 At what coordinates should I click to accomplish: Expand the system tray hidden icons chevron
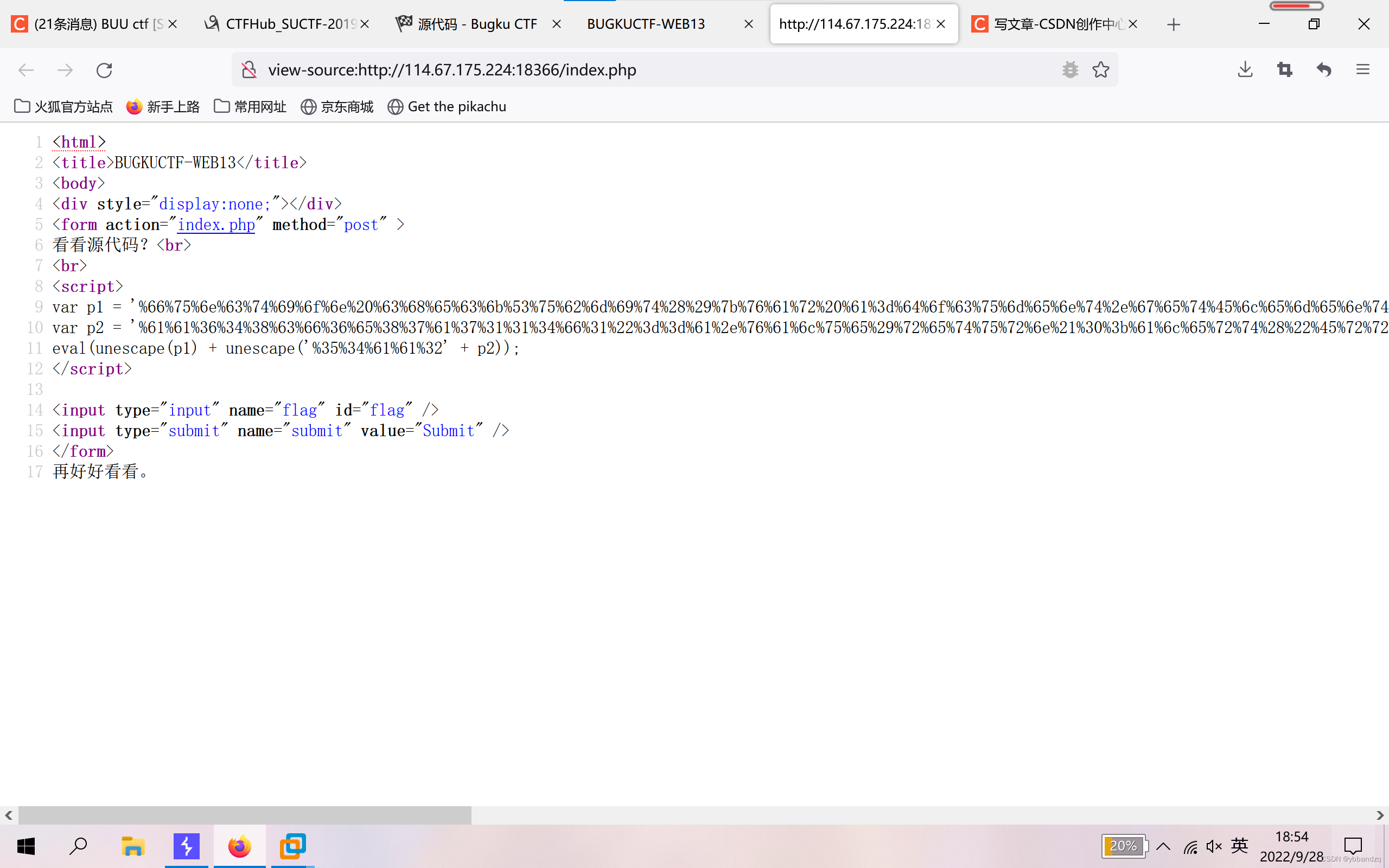tap(1163, 846)
